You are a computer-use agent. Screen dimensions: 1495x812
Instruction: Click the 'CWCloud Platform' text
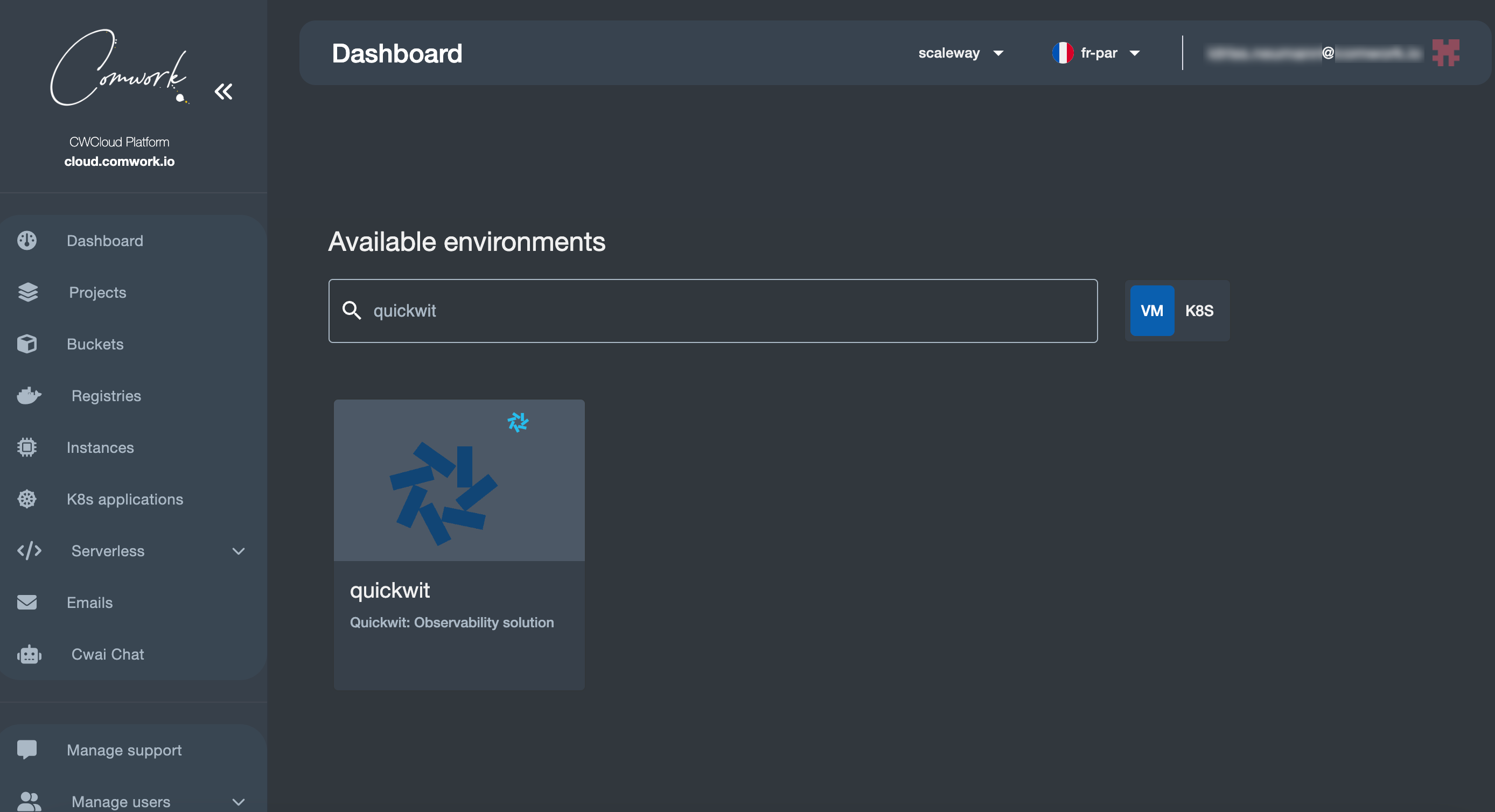(119, 142)
